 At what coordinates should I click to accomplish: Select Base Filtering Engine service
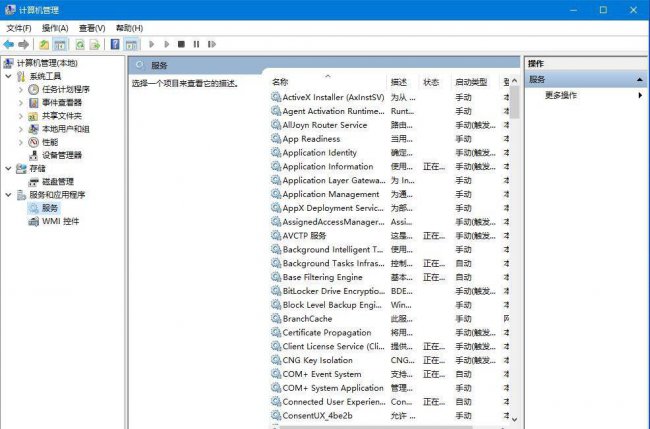tap(323, 277)
